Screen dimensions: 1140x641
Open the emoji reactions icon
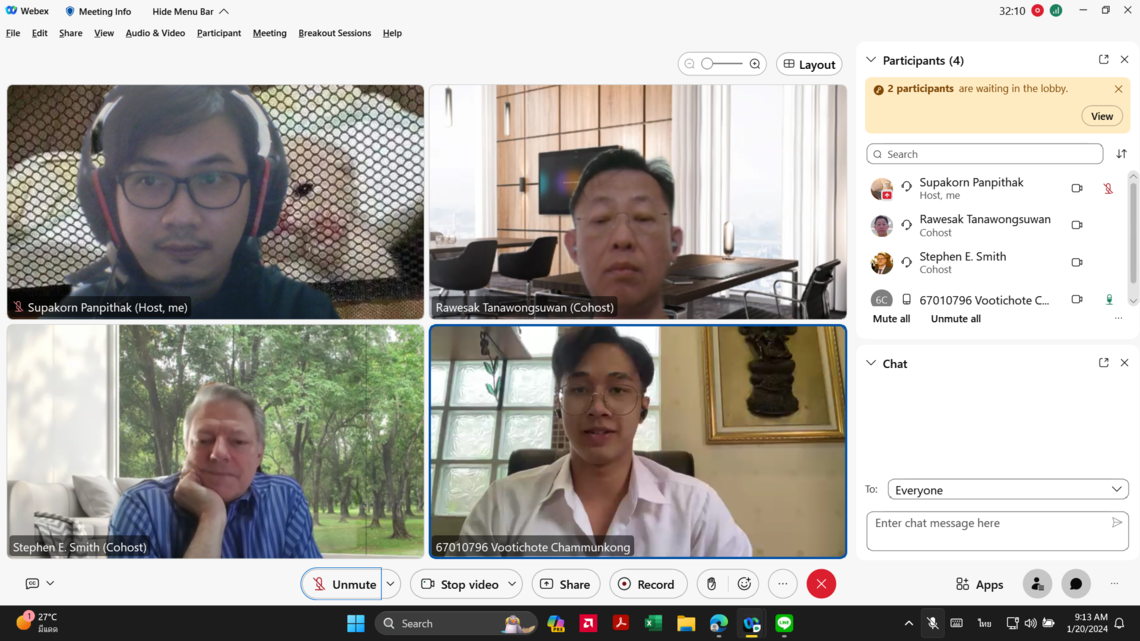[x=744, y=584]
